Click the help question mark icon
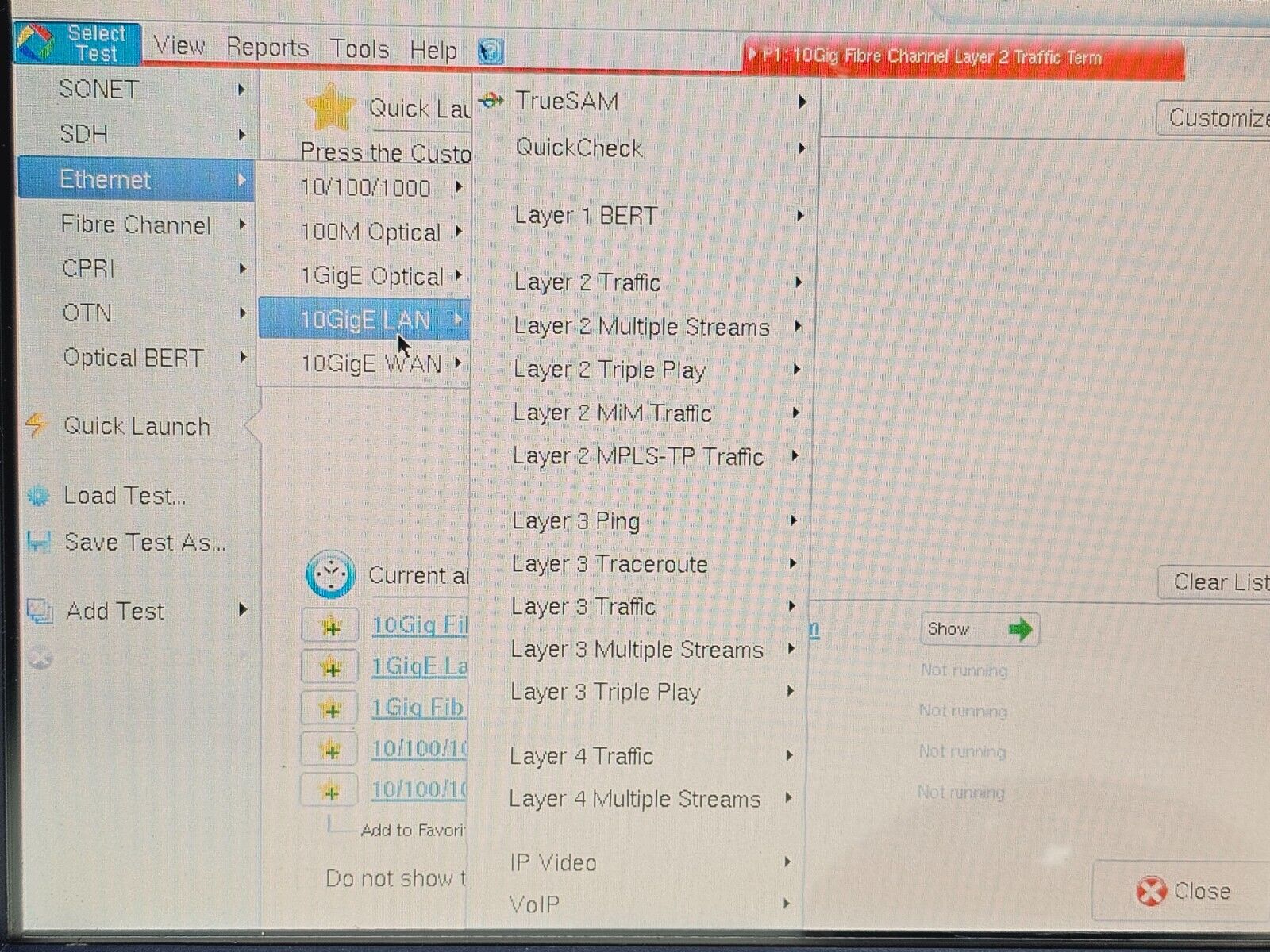 pos(491,52)
